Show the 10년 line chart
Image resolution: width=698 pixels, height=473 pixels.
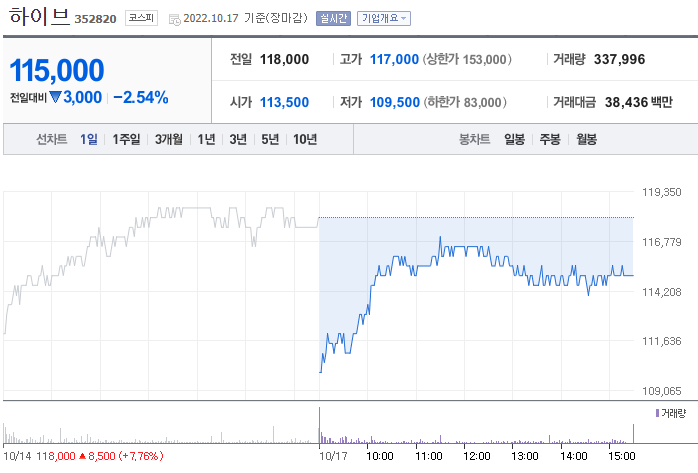305,139
